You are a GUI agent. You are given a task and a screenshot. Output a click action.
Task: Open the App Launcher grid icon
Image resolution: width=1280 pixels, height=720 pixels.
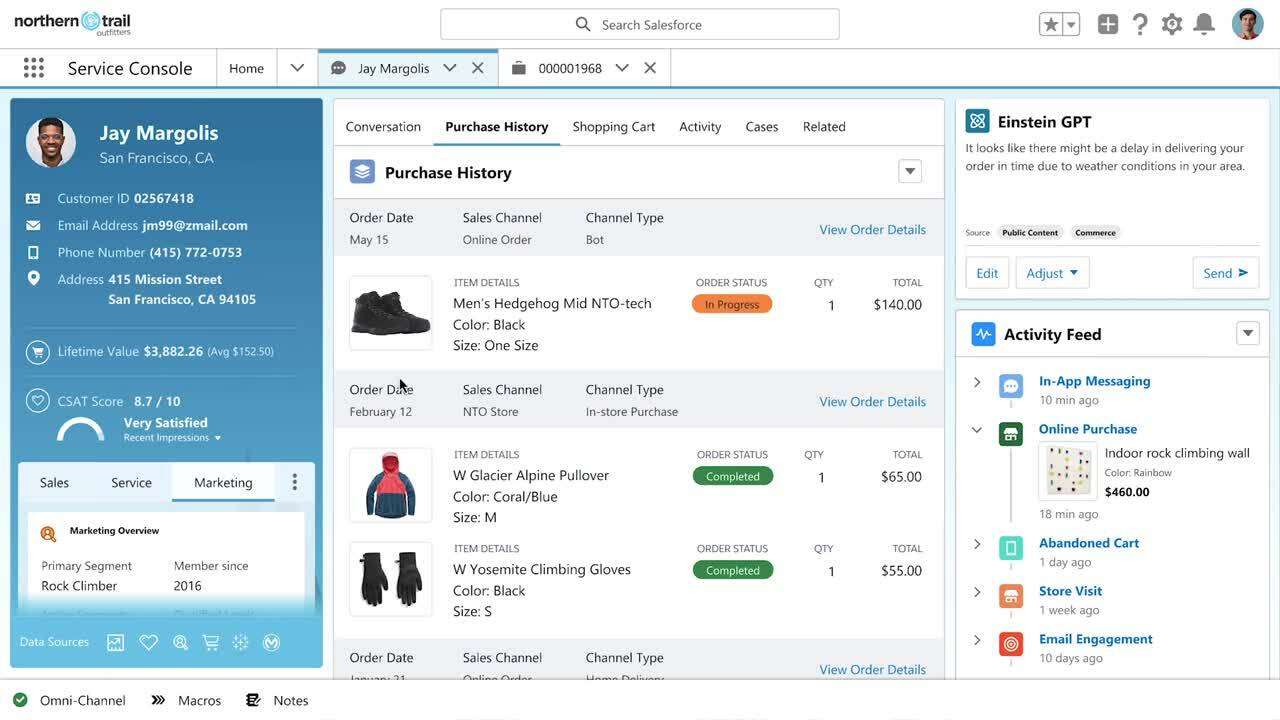point(34,68)
